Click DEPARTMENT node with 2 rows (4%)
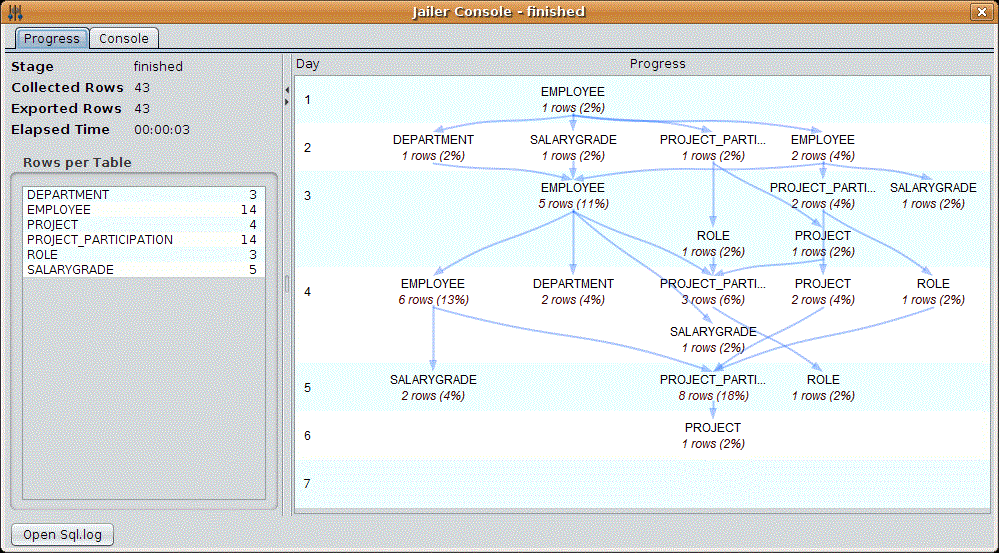Image resolution: width=999 pixels, height=553 pixels. [x=573, y=291]
